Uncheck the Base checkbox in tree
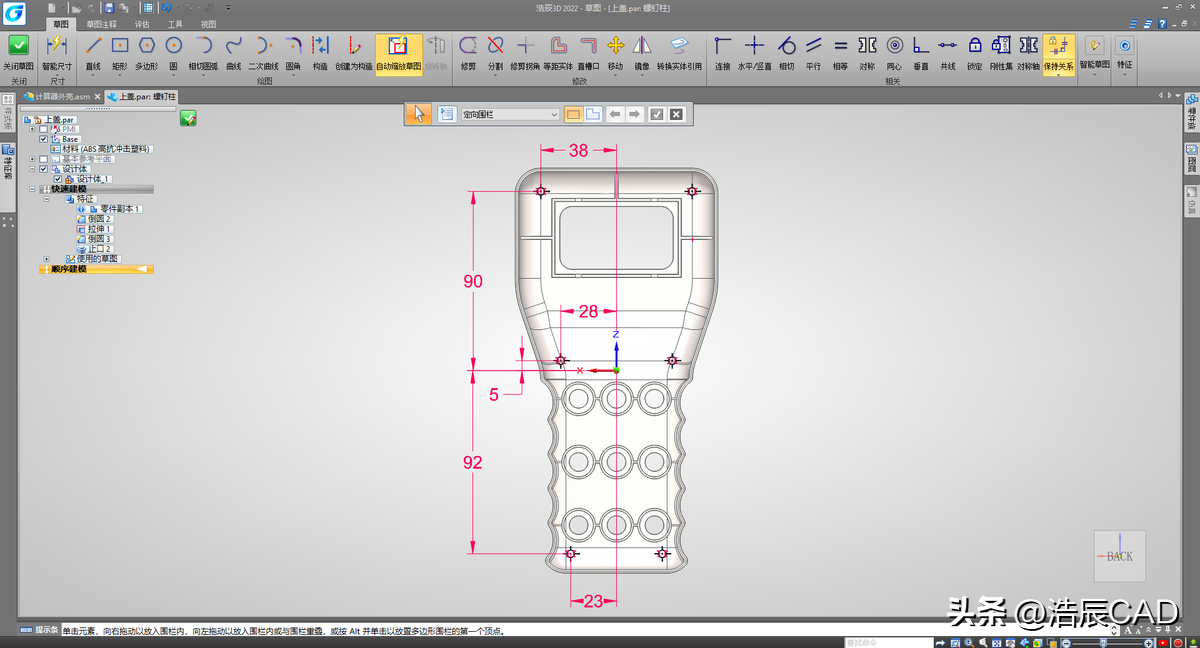The width and height of the screenshot is (1200, 648). pos(43,139)
